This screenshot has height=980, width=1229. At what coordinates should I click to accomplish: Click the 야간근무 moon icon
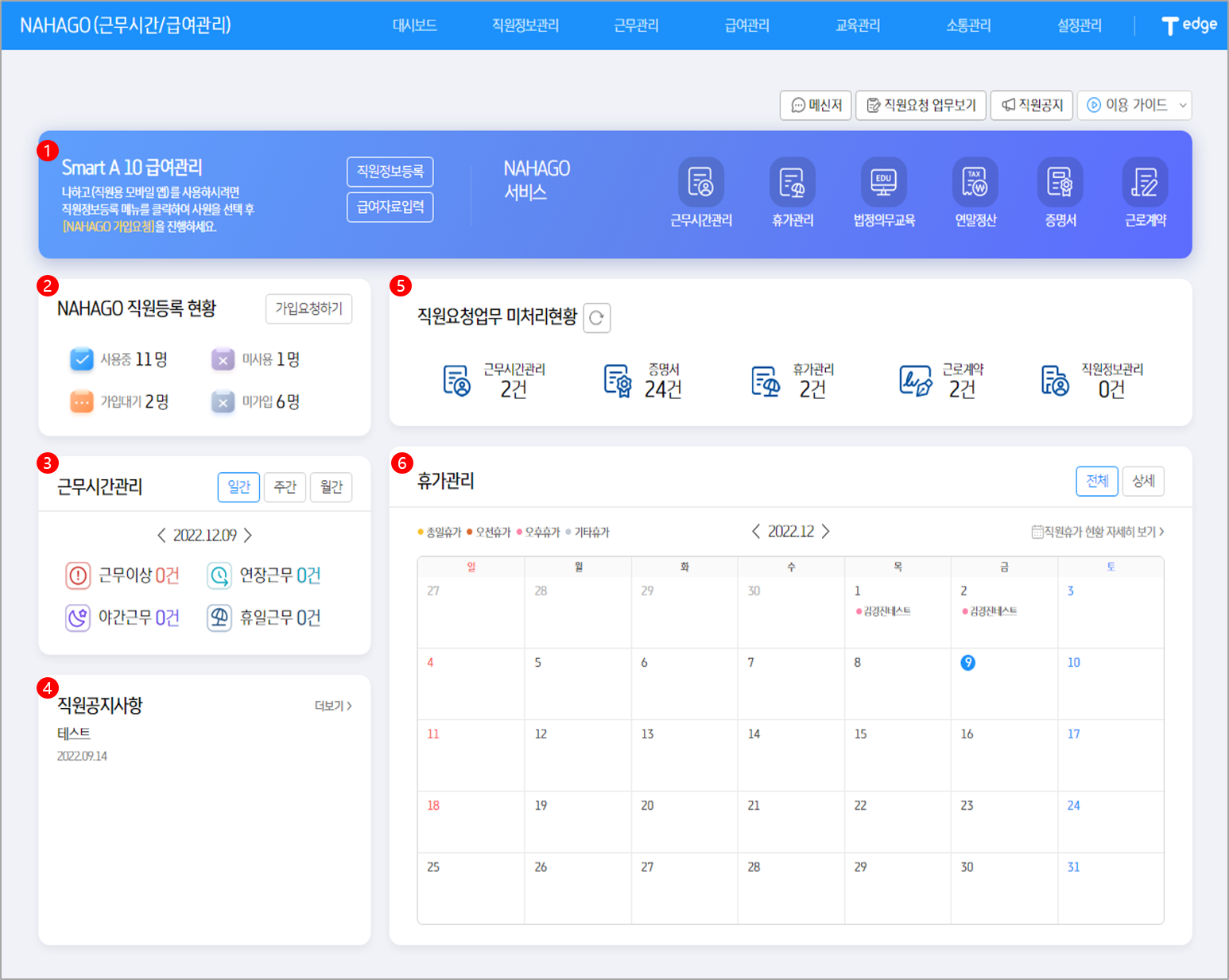[78, 618]
